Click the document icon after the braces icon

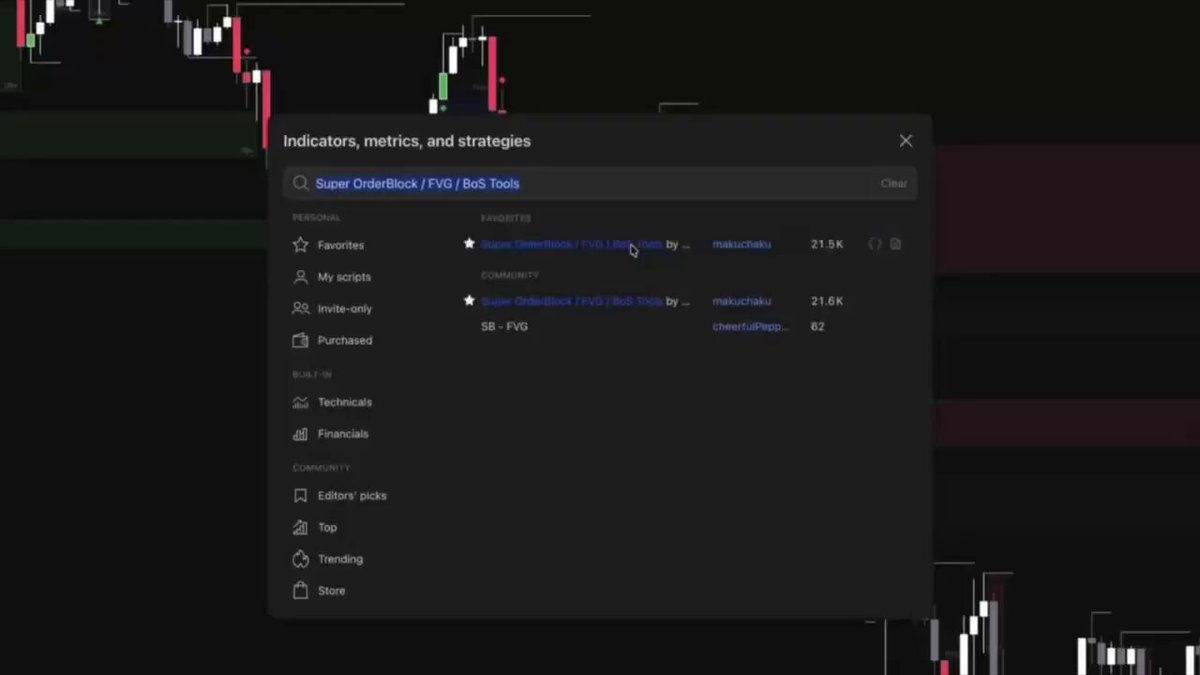pos(896,244)
